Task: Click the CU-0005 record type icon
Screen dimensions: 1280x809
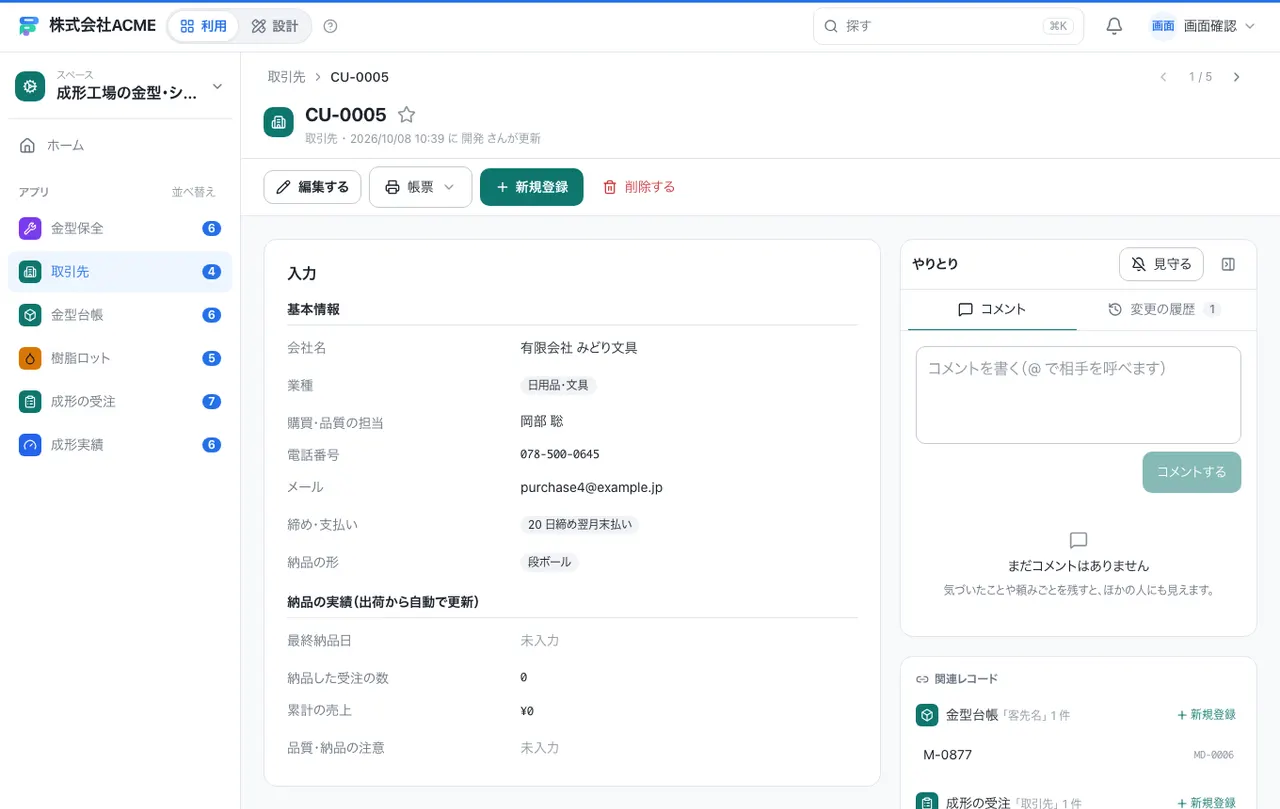Action: (x=279, y=122)
